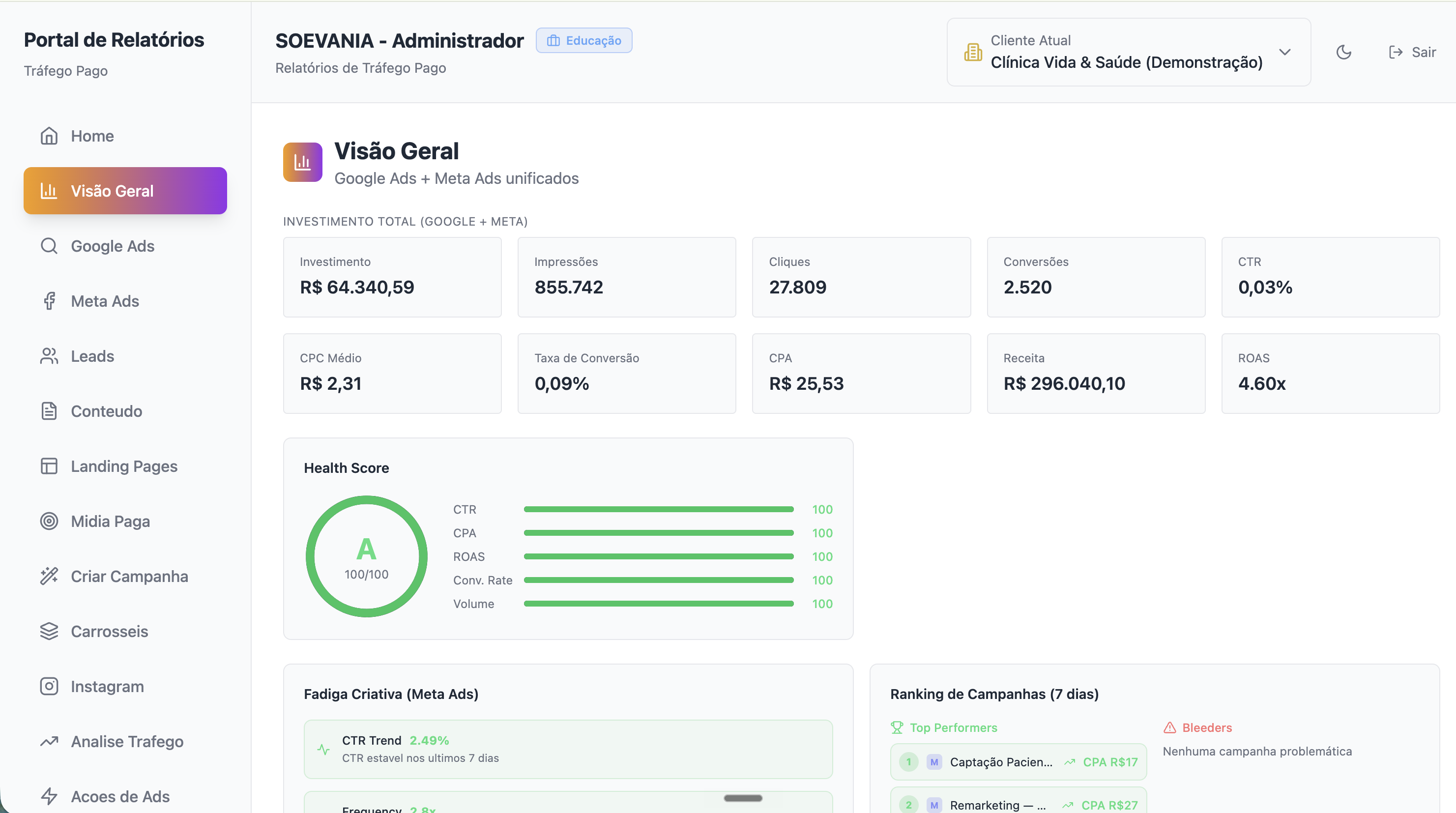Click the horizontal scroll handle at bottom
Viewport: 1456px width, 813px height.
743,798
